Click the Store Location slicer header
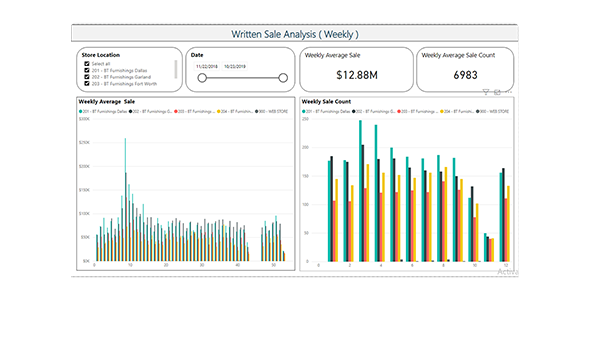Image resolution: width=590 pixels, height=360 pixels. pos(101,55)
